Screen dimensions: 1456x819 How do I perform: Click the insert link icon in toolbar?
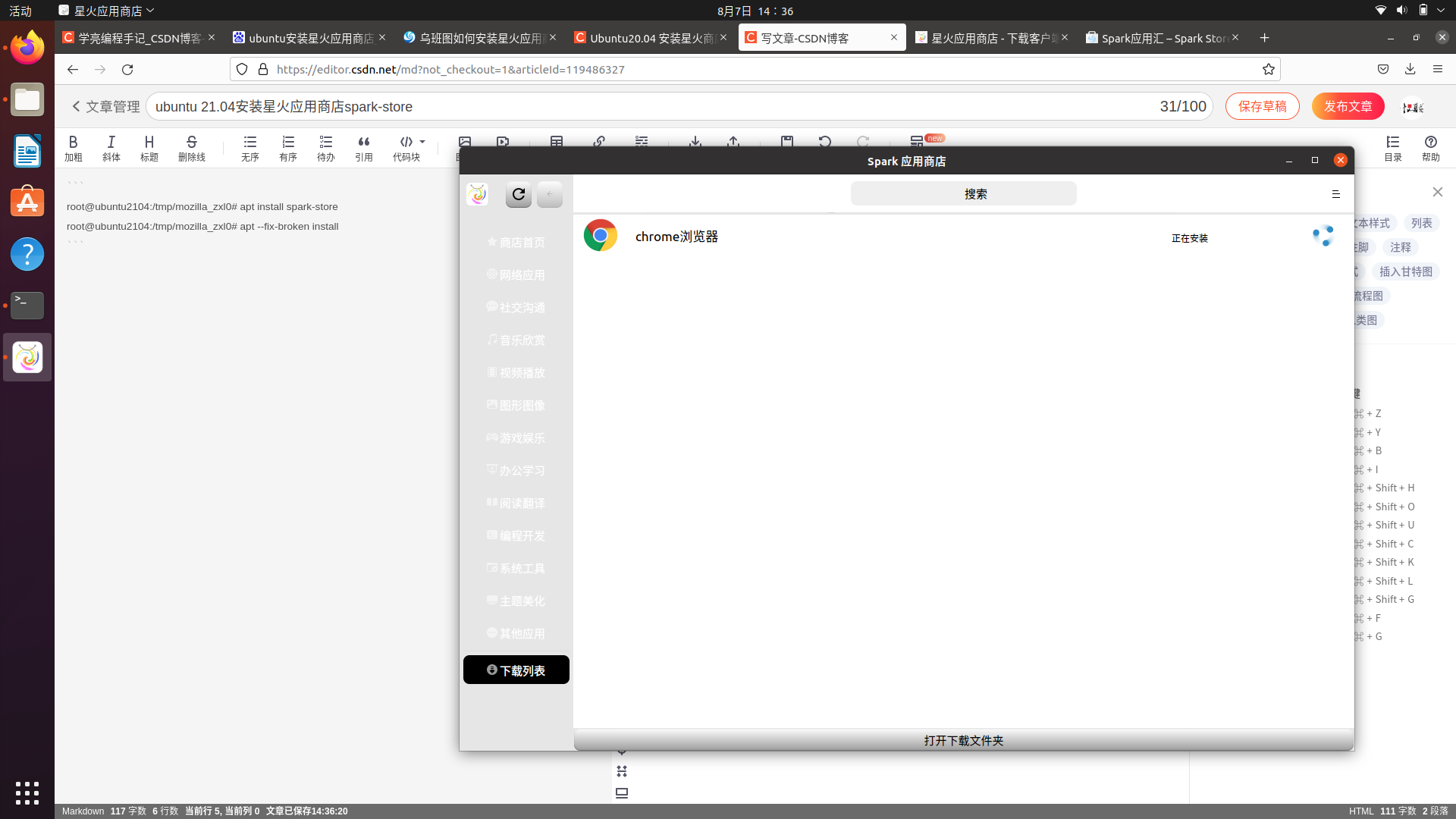point(598,141)
